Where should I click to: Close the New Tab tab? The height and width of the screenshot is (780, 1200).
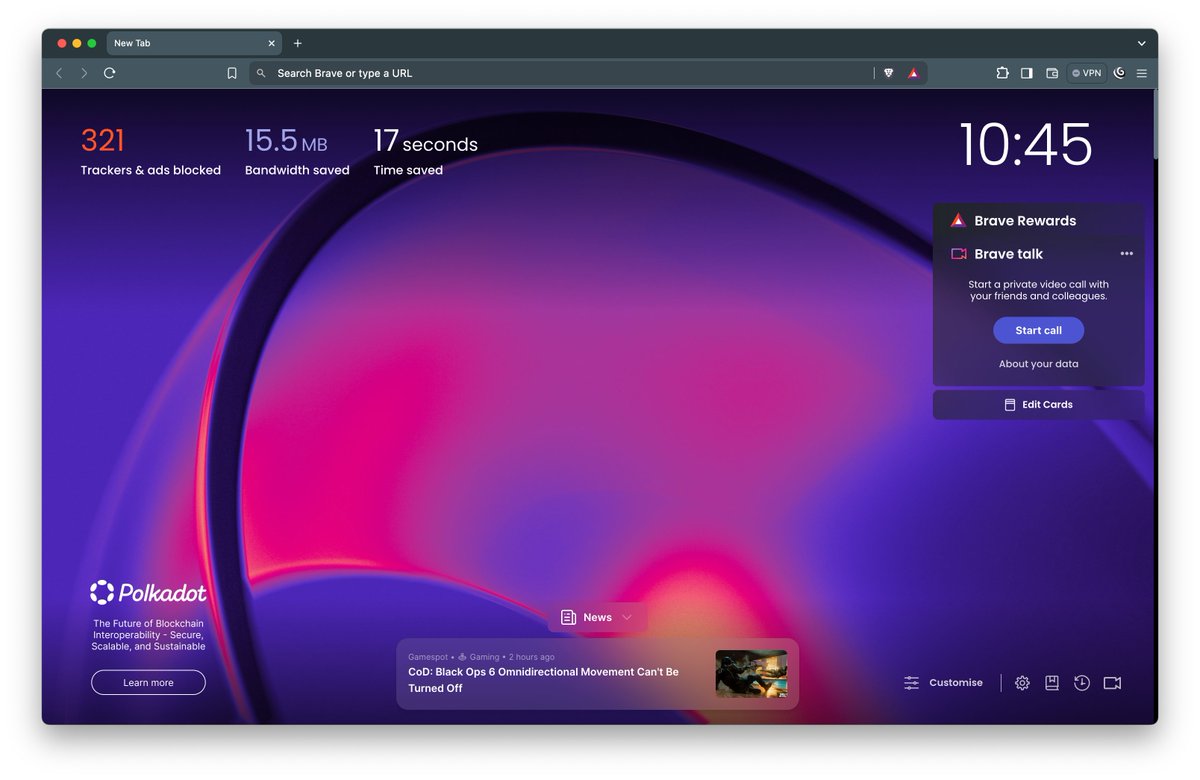pos(271,44)
